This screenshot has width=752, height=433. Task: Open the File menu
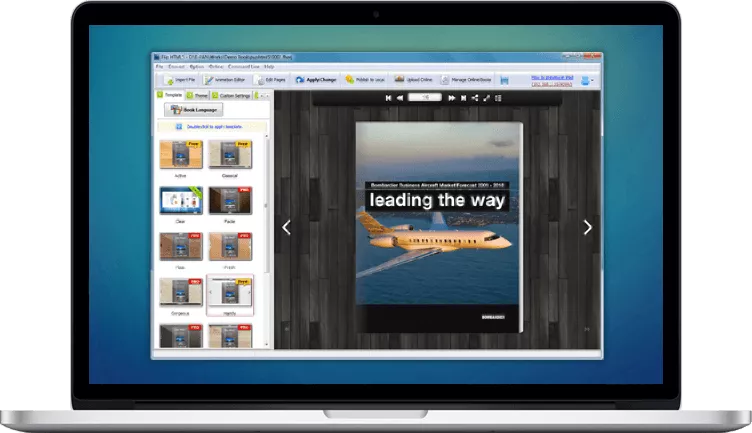(x=157, y=67)
